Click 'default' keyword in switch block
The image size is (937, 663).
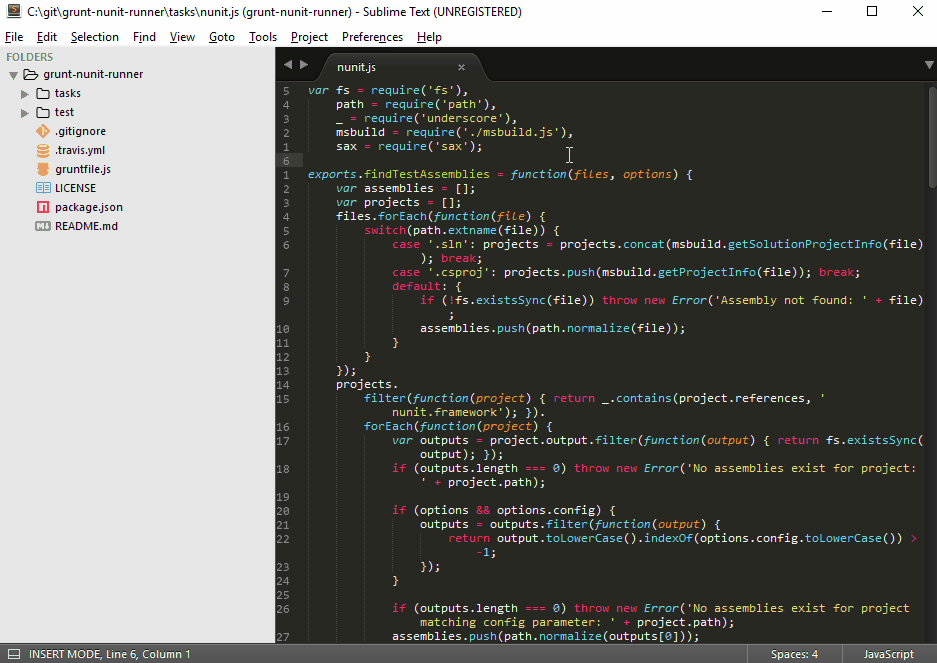coord(417,286)
